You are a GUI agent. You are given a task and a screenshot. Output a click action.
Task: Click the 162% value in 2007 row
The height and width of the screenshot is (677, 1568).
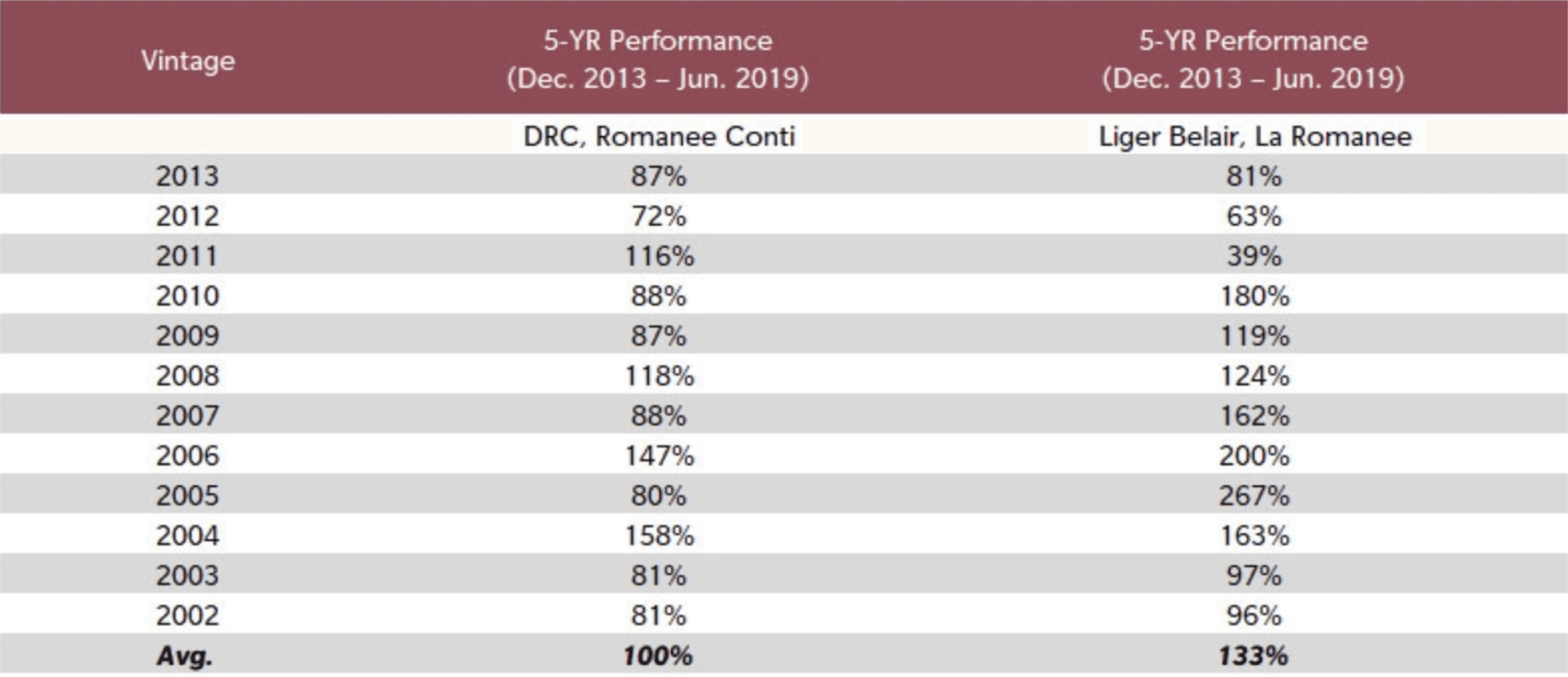(x=1255, y=416)
